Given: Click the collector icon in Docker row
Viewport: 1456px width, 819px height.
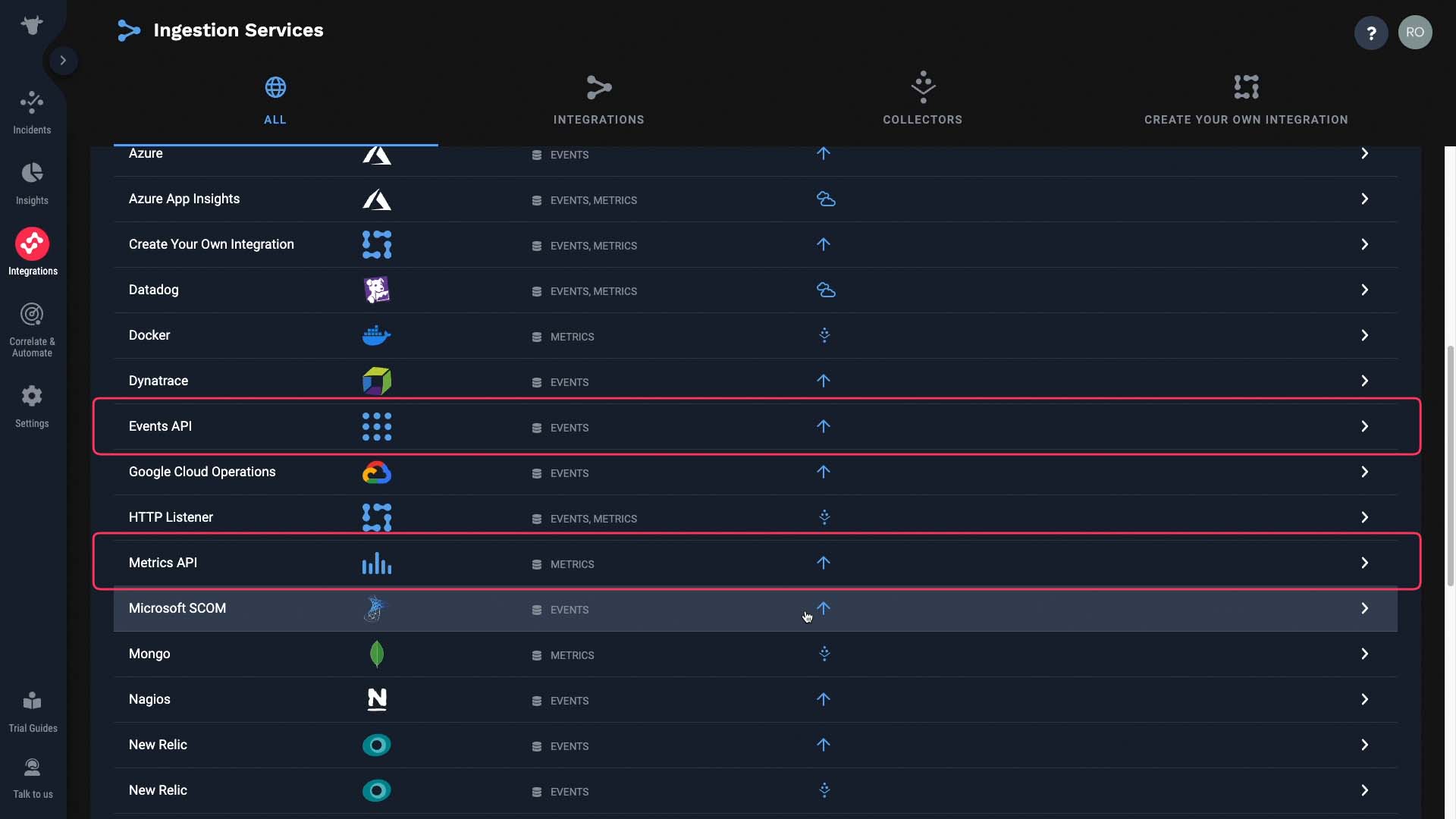Looking at the screenshot, I should (x=825, y=335).
